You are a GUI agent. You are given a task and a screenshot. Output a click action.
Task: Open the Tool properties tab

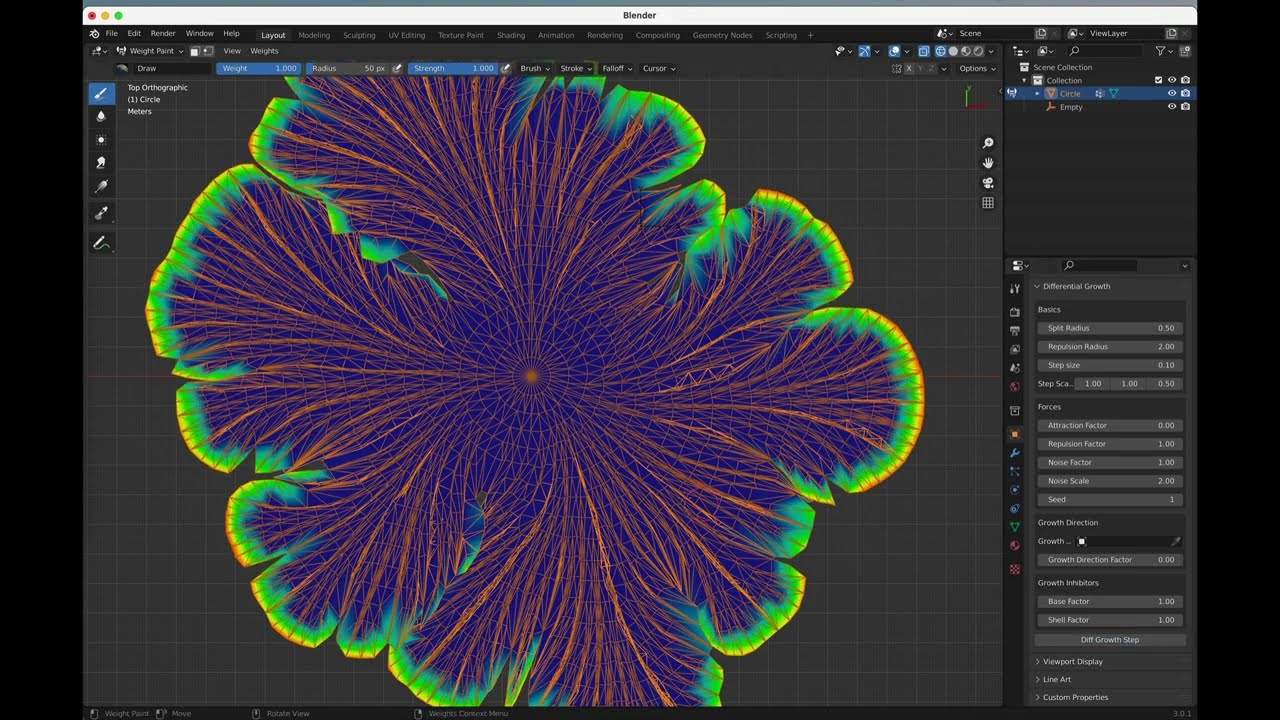point(1015,289)
